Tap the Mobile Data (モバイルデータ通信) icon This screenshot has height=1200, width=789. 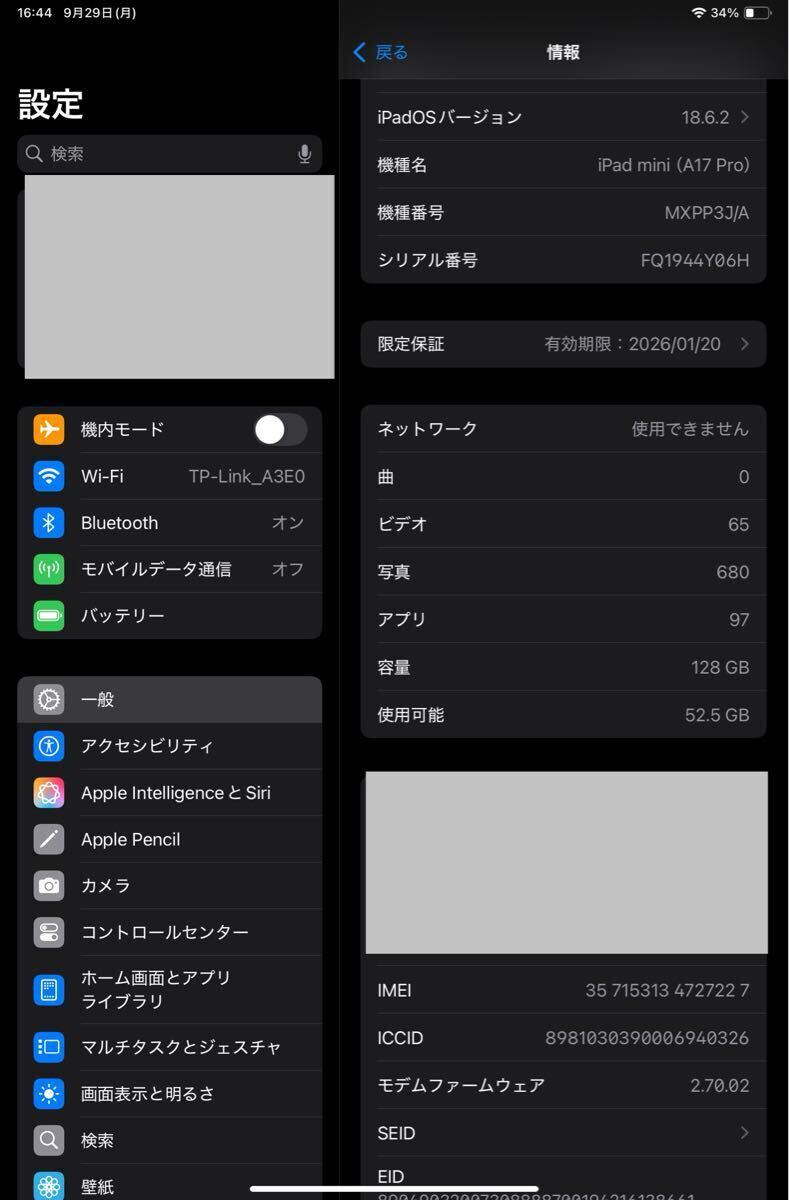(49, 569)
